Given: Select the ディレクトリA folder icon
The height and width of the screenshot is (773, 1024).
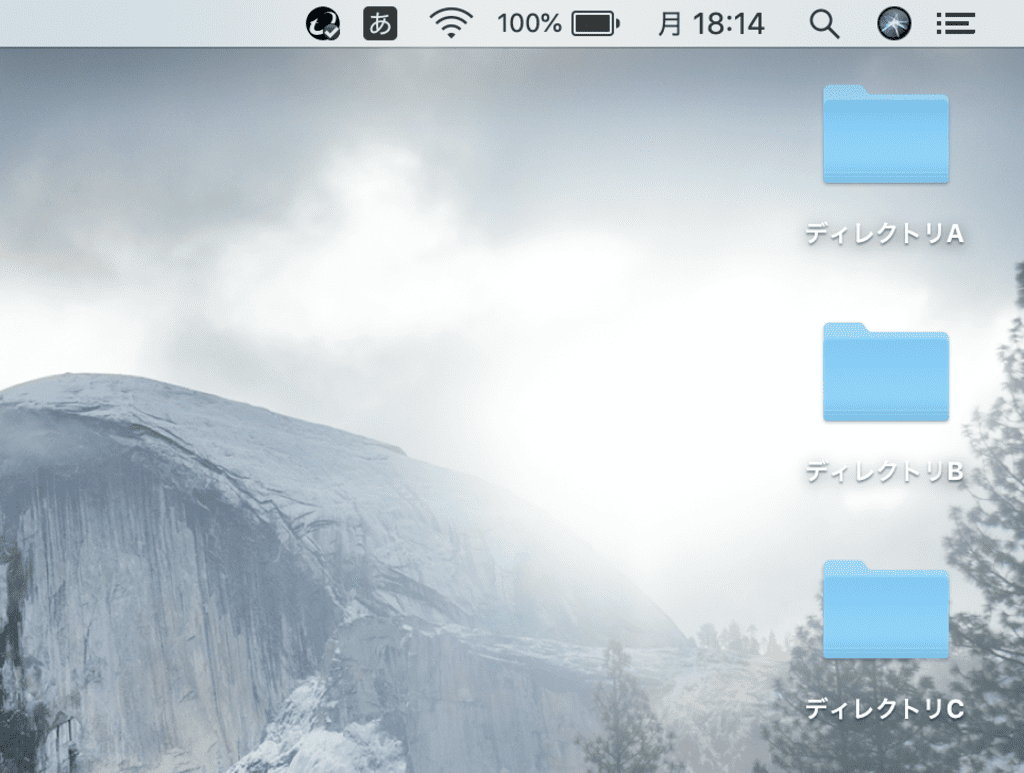Looking at the screenshot, I should tap(885, 136).
